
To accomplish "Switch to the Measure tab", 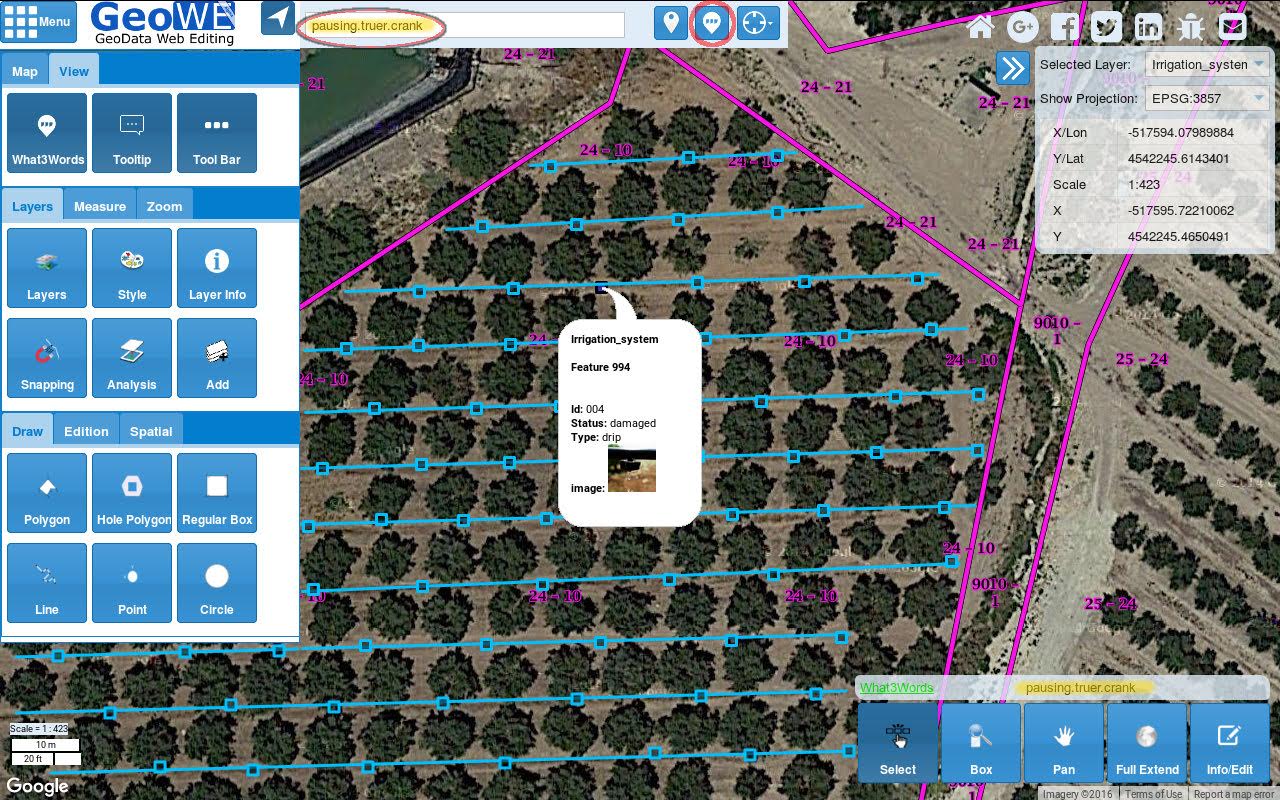I will 100,206.
